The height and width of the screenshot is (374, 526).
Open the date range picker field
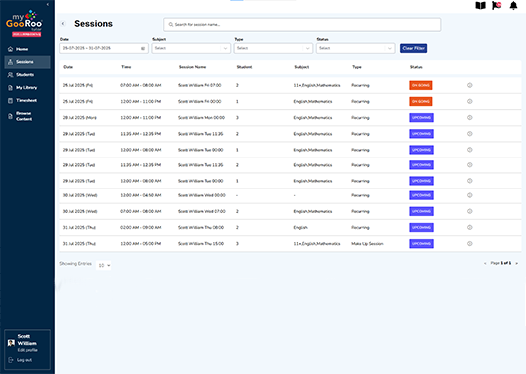pyautogui.click(x=104, y=48)
